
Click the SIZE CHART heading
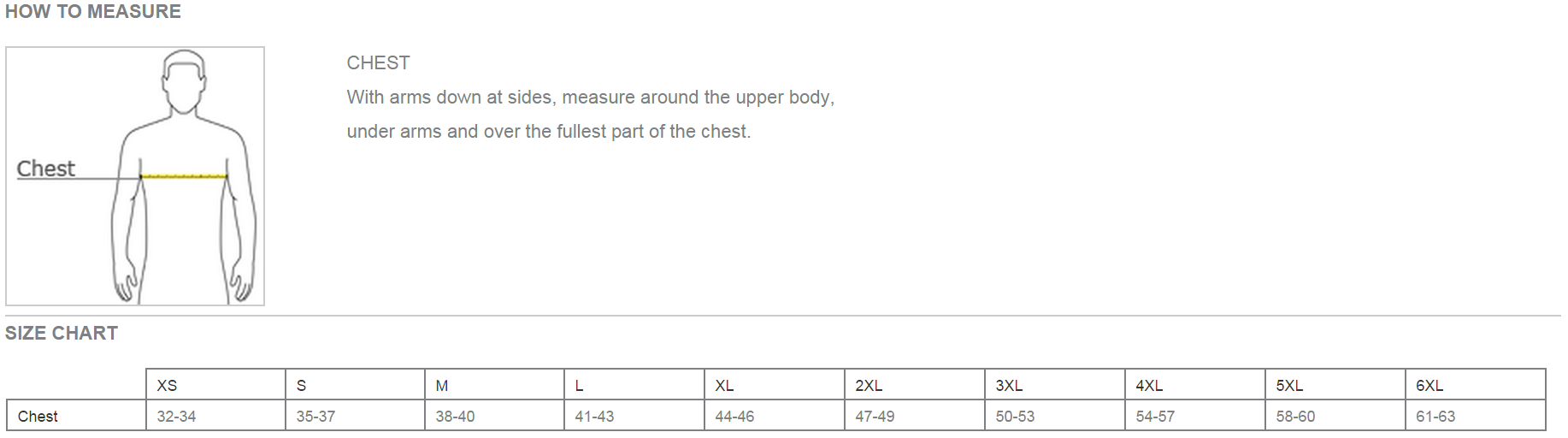[x=62, y=334]
